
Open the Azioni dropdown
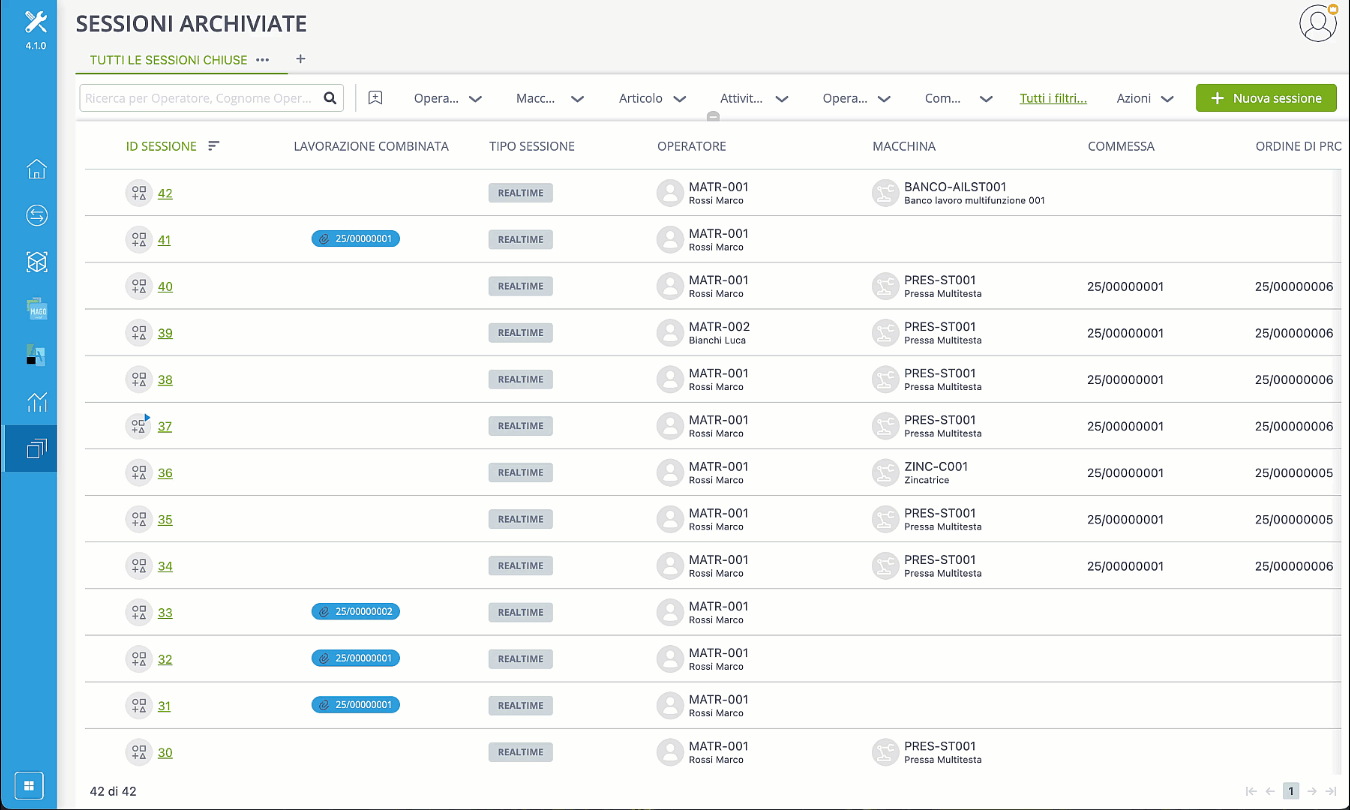pyautogui.click(x=1145, y=98)
